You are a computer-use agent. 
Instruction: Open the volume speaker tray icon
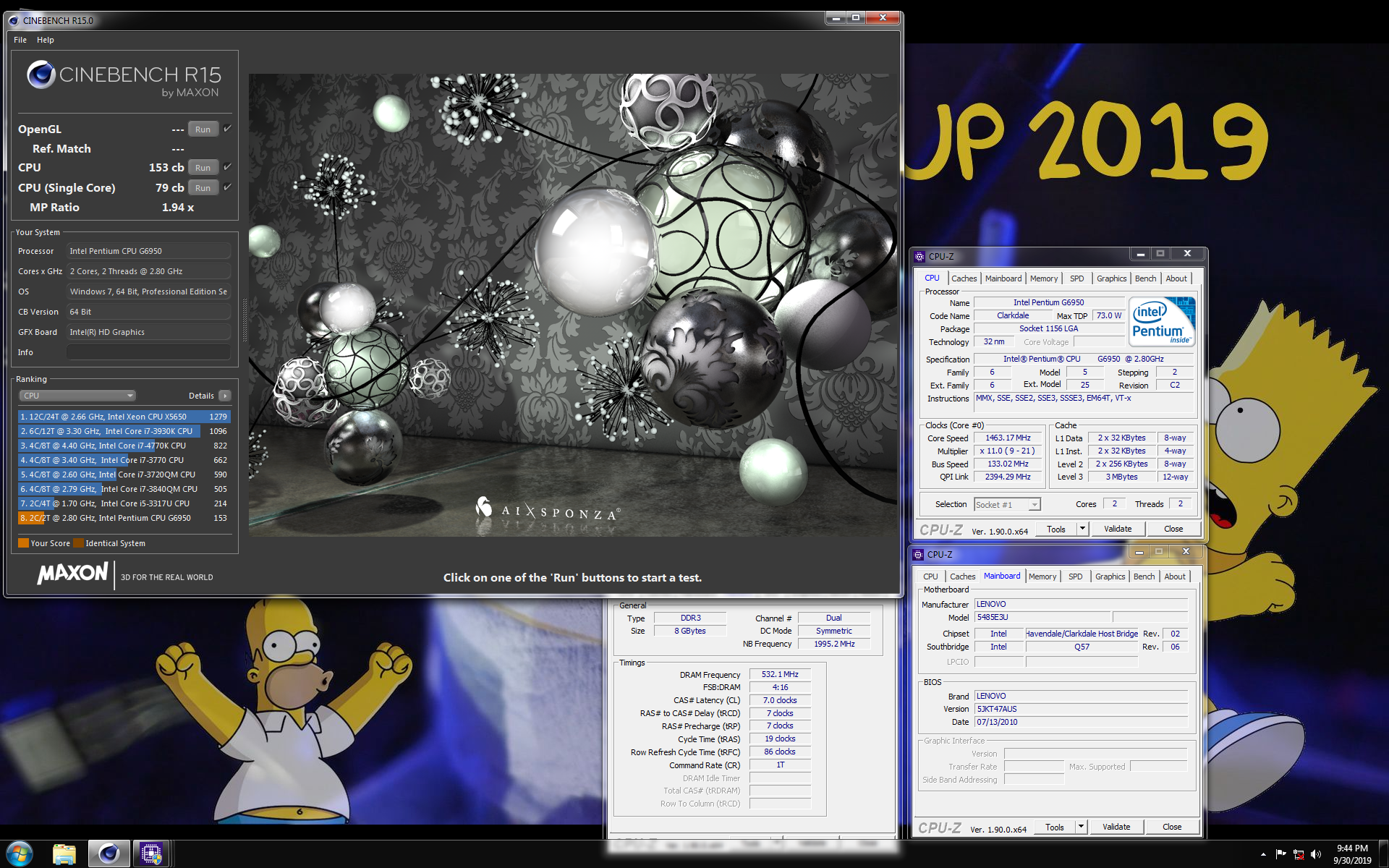(x=1315, y=854)
